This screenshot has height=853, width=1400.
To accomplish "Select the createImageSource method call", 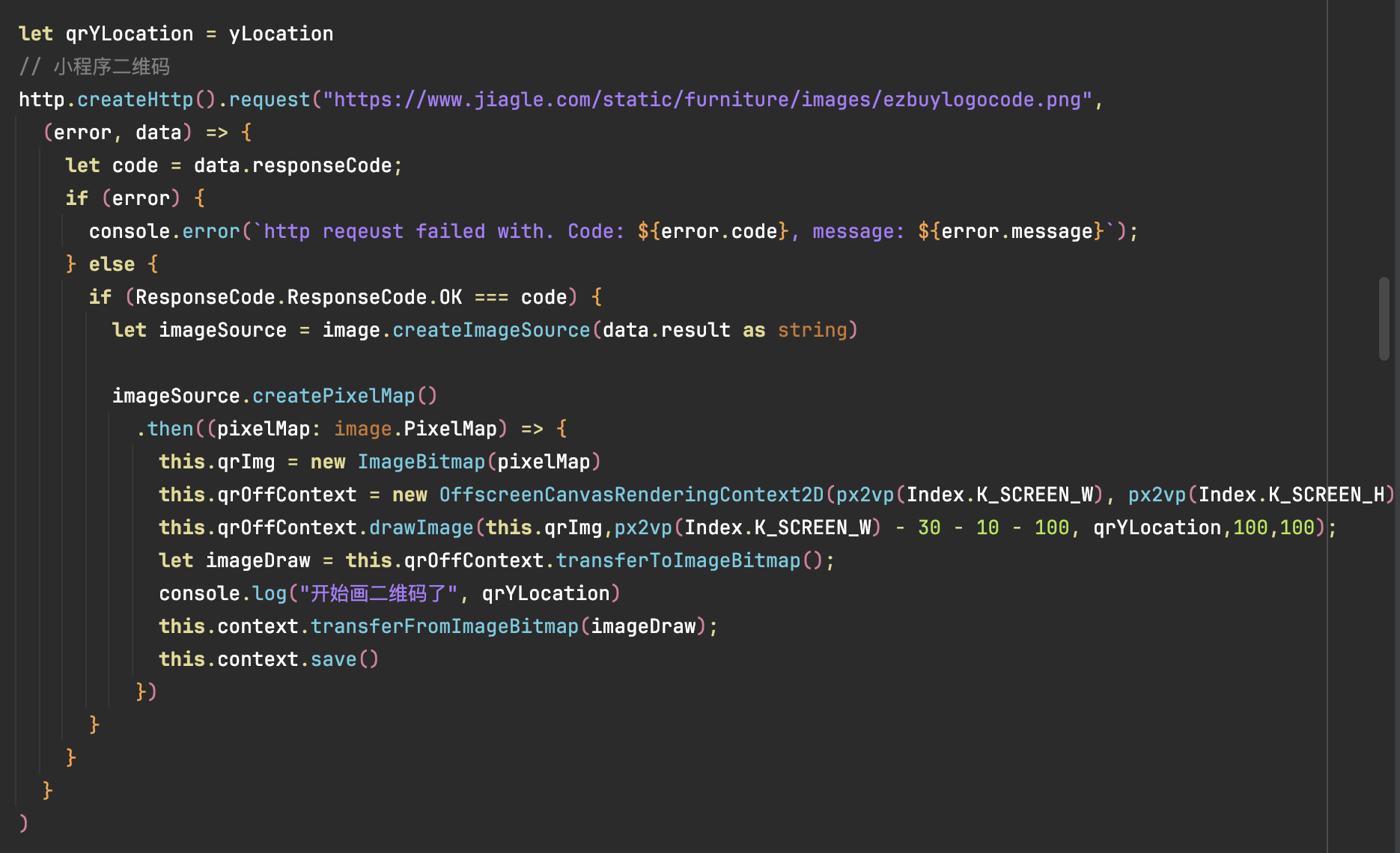I will [x=490, y=330].
